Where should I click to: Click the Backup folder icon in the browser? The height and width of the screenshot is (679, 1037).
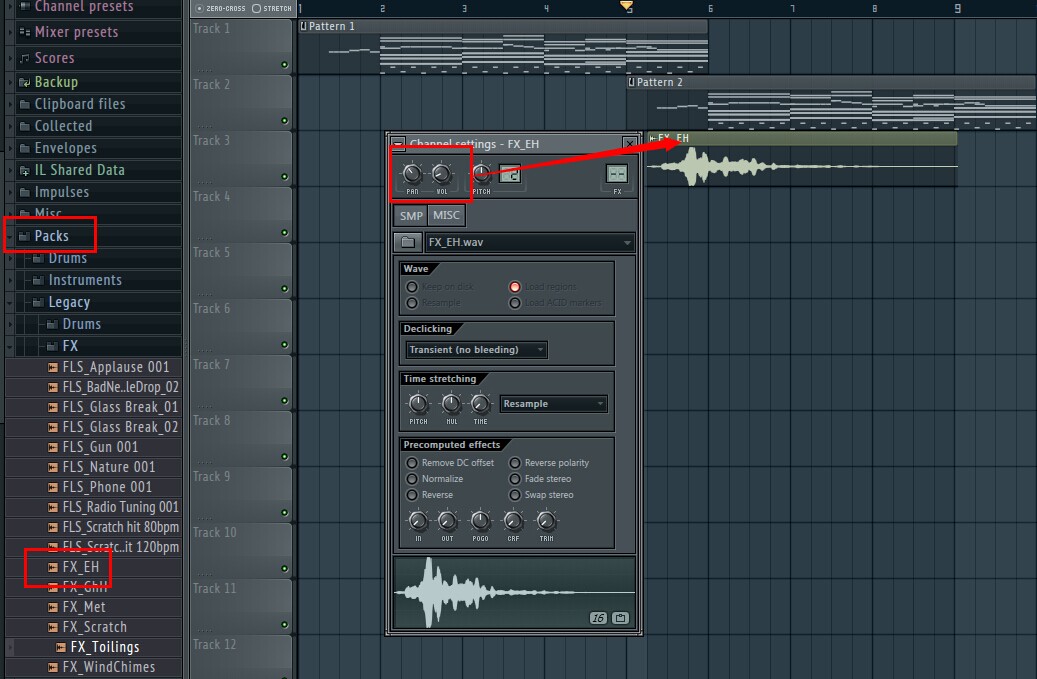(24, 82)
